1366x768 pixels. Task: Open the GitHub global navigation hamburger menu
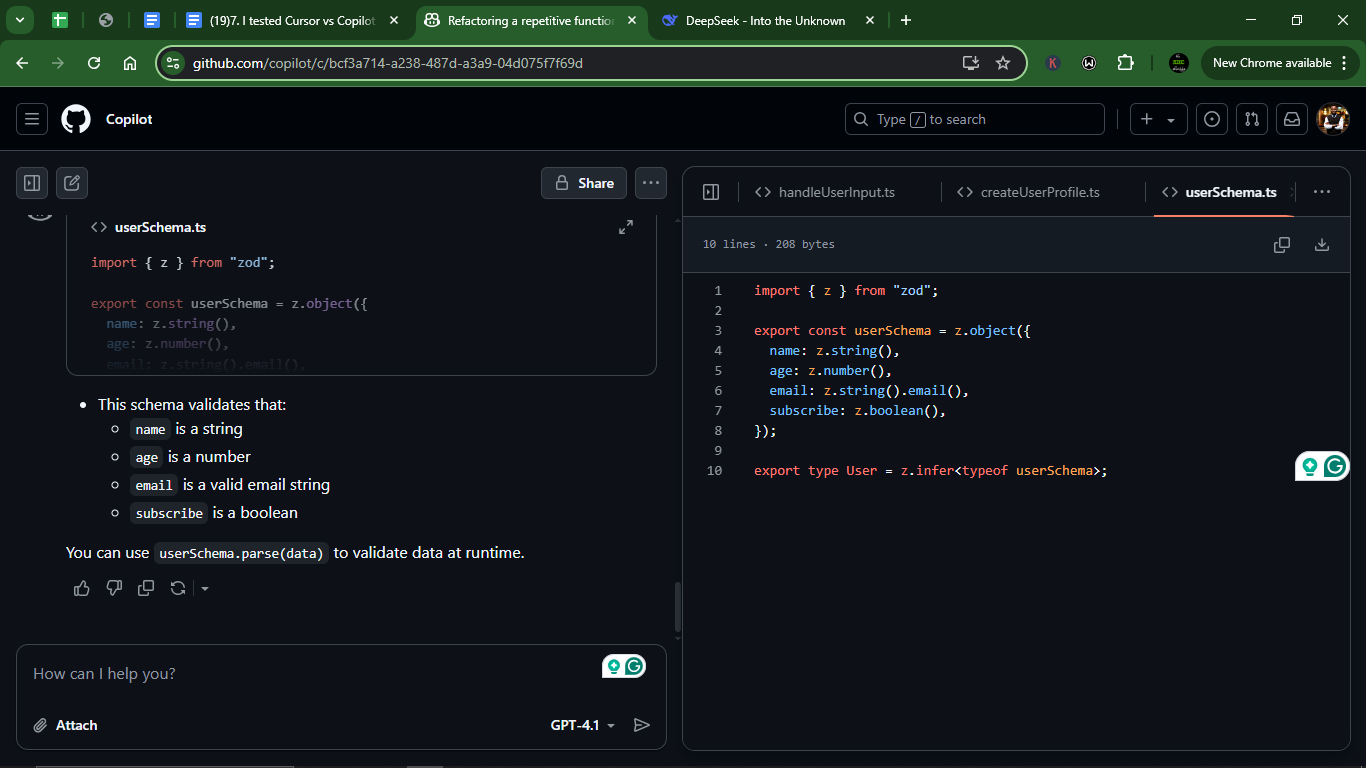(32, 119)
